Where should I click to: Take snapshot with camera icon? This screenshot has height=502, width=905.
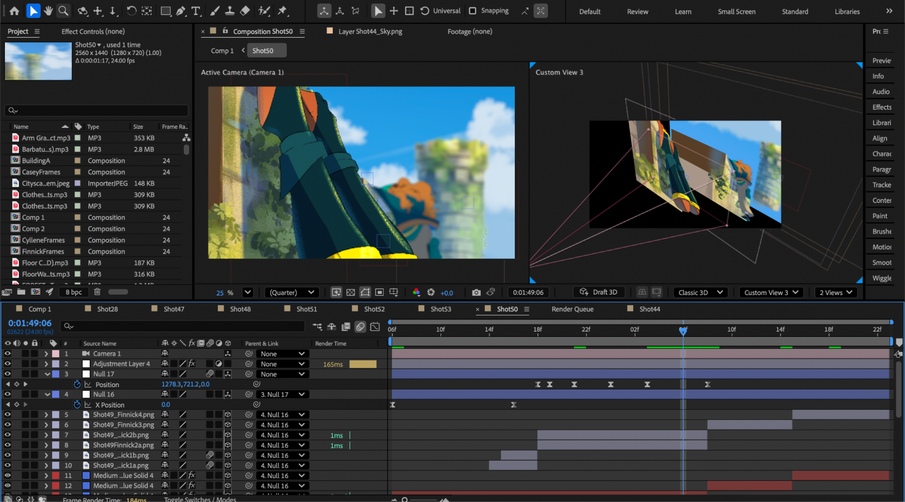click(476, 293)
